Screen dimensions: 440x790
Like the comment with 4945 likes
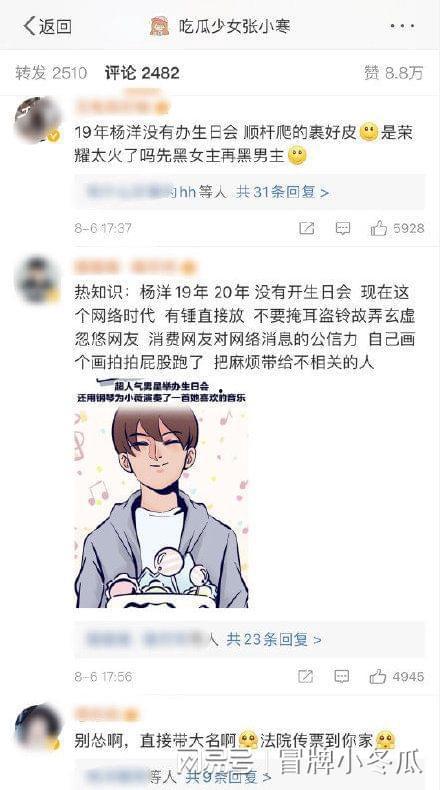tap(397, 676)
